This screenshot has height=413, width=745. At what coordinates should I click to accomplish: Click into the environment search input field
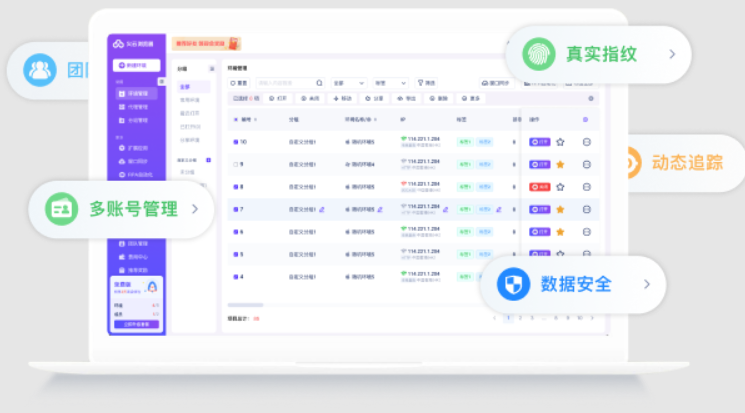coord(285,83)
